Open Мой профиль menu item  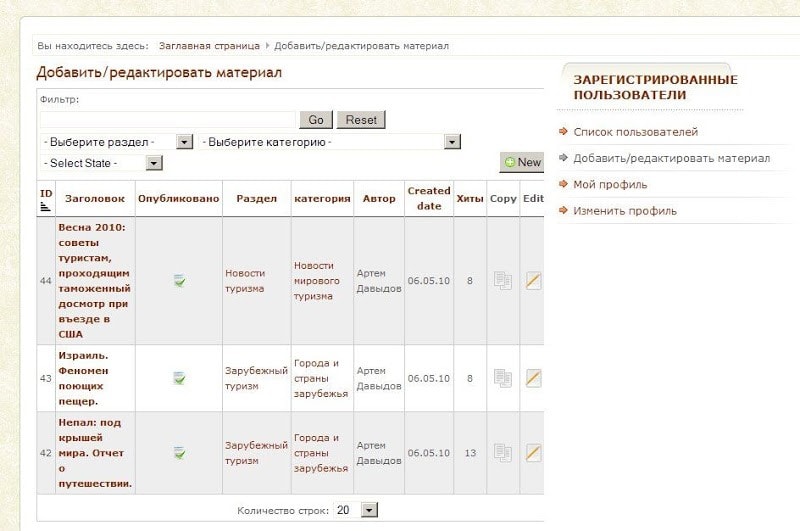610,185
